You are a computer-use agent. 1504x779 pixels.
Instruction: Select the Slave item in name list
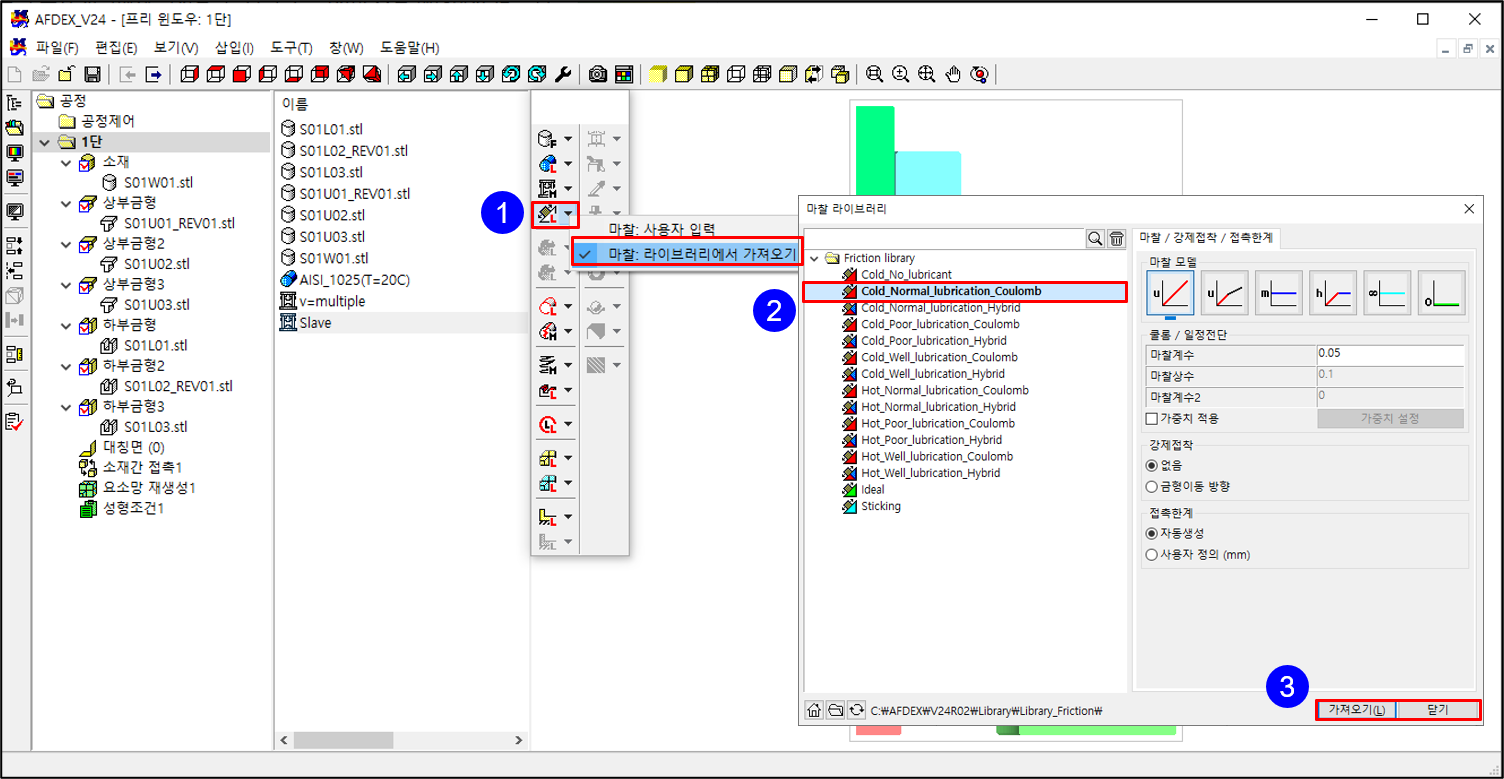coord(315,323)
